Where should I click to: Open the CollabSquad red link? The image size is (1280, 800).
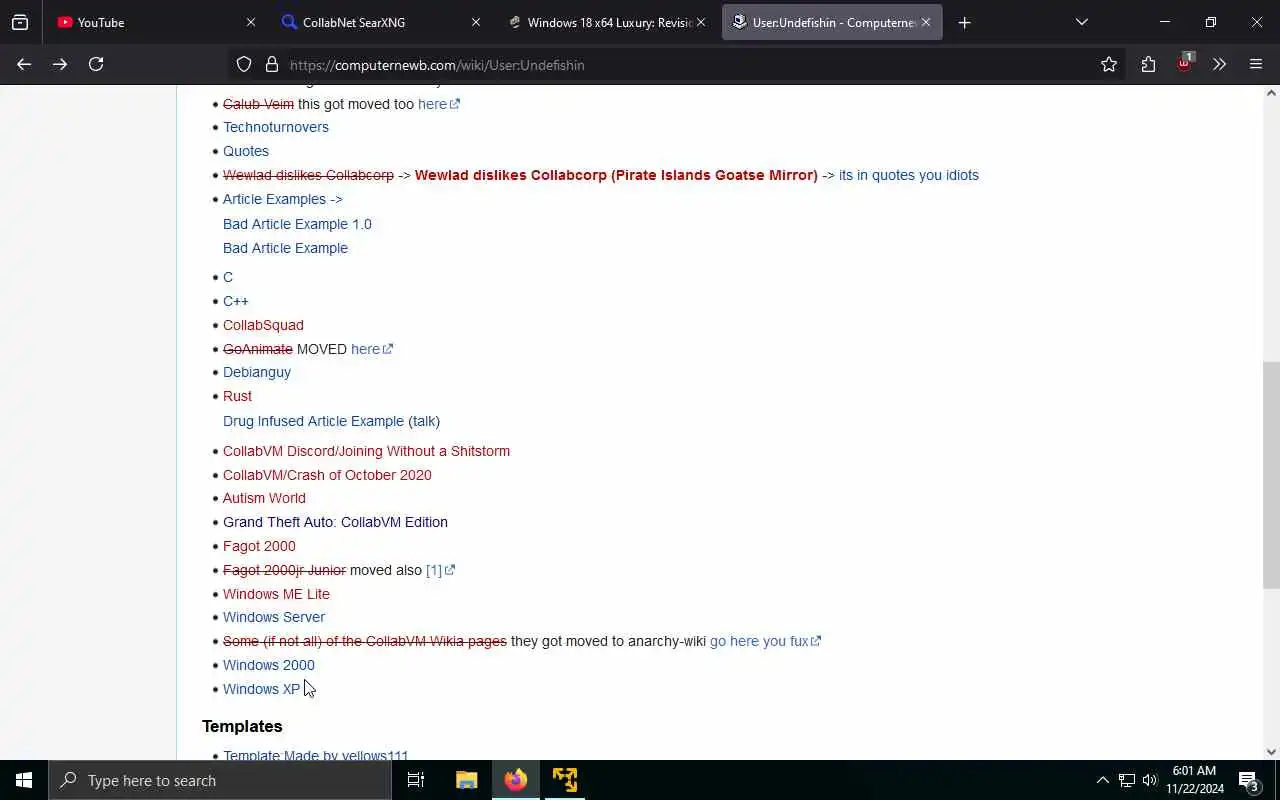click(x=263, y=325)
